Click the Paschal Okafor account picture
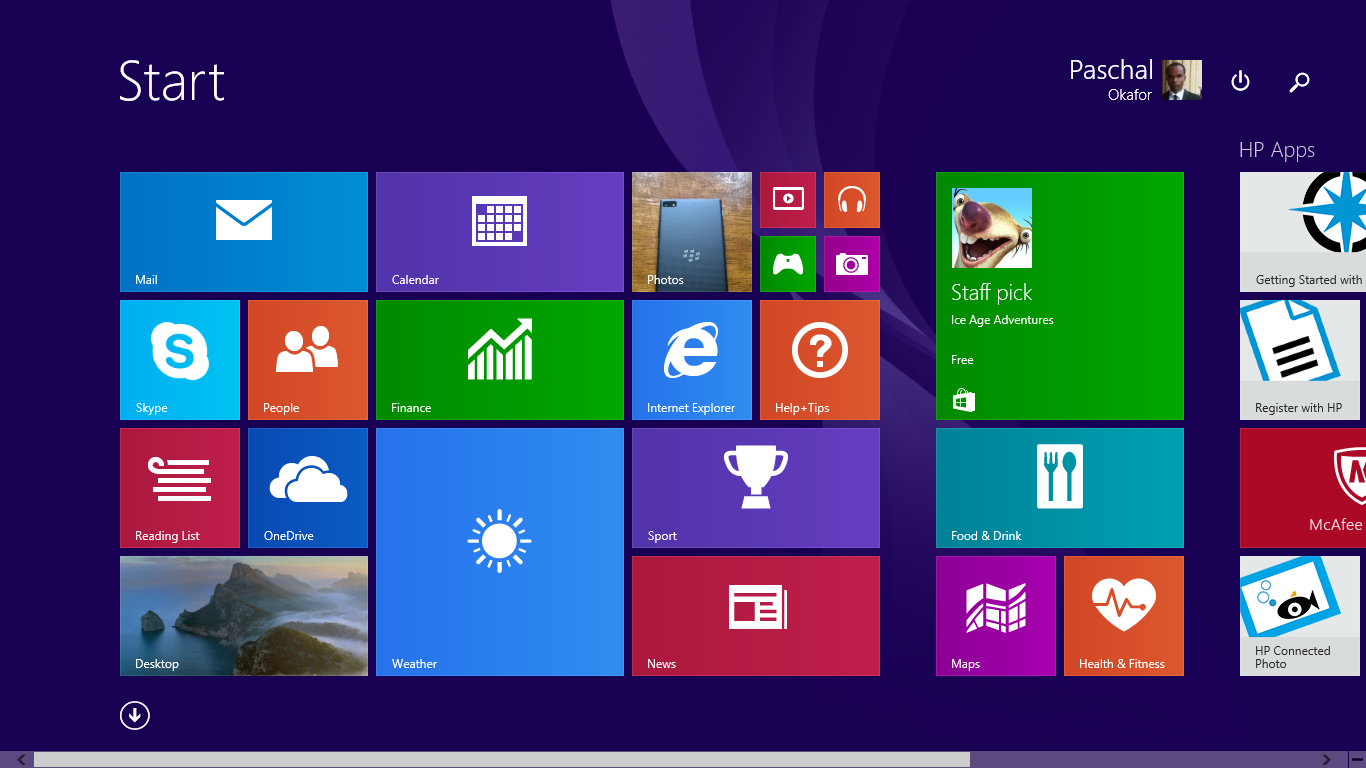Image resolution: width=1366 pixels, height=768 pixels. [1182, 80]
